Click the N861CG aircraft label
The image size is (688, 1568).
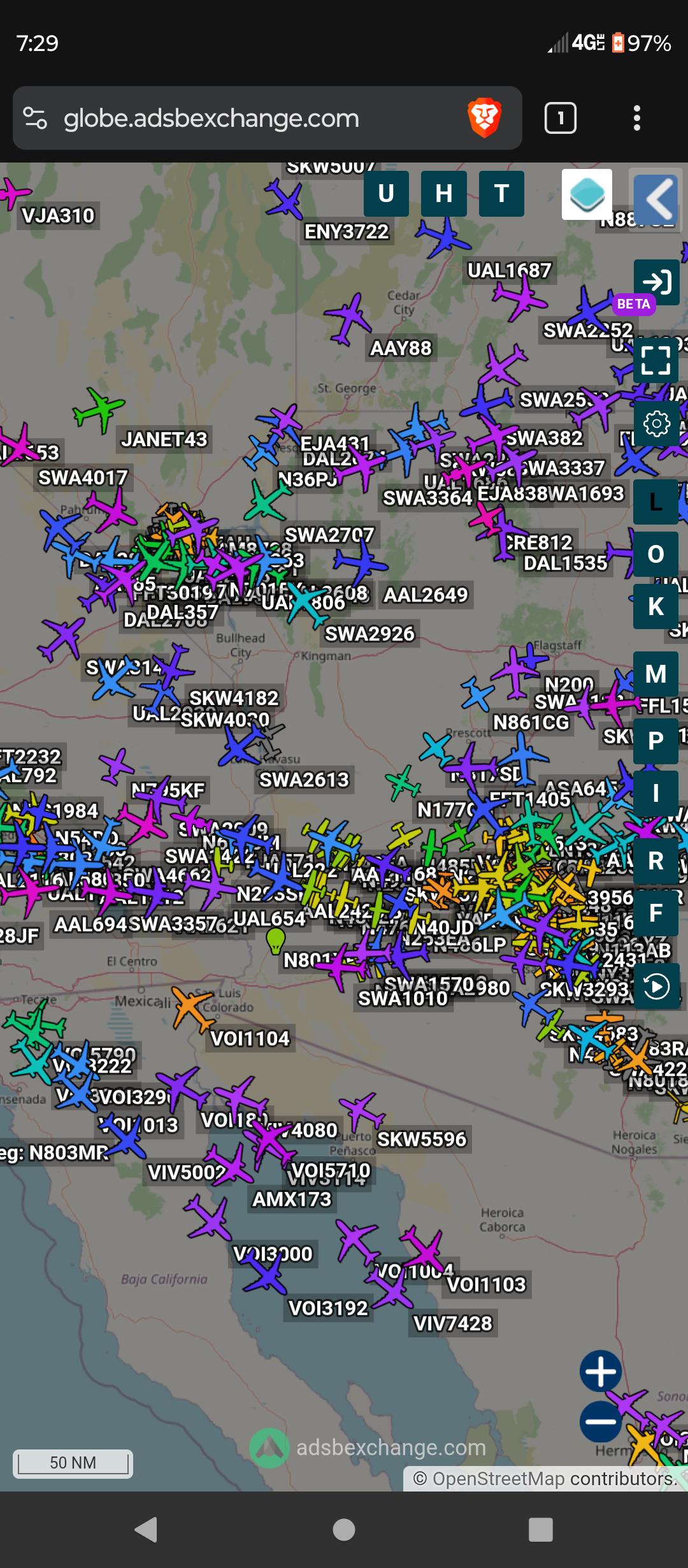tap(531, 722)
